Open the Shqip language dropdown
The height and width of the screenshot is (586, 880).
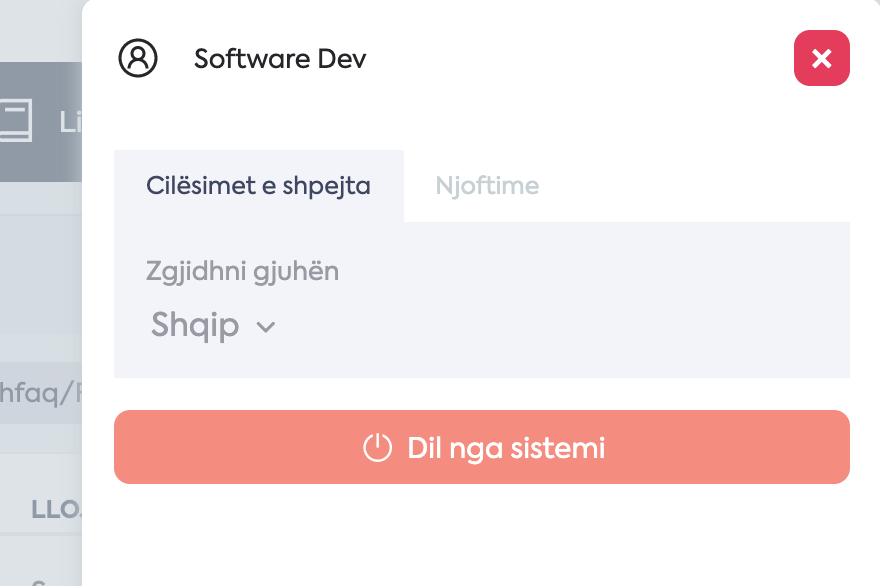point(213,325)
